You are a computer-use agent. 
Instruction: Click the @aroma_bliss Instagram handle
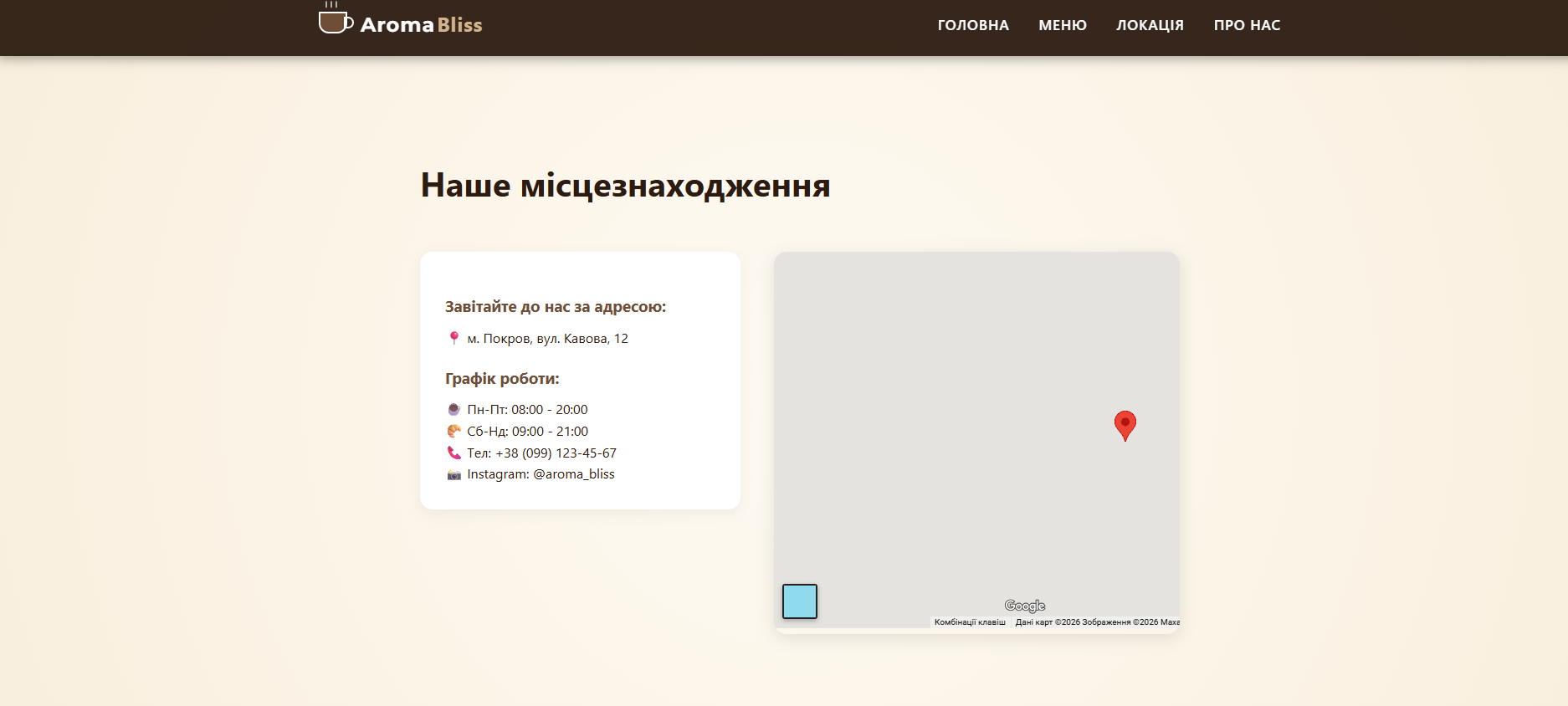tap(573, 474)
